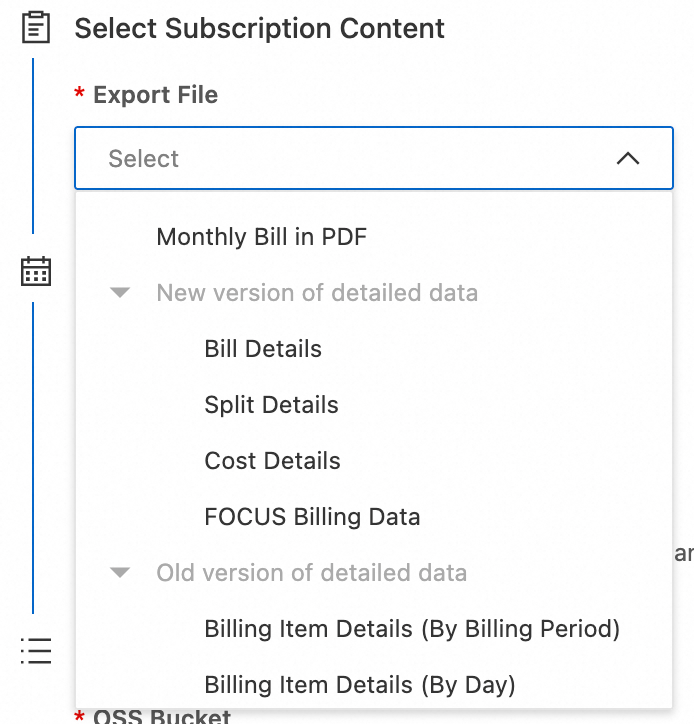Image resolution: width=694 pixels, height=724 pixels.
Task: Click the New version of detailed data label
Action: (317, 293)
